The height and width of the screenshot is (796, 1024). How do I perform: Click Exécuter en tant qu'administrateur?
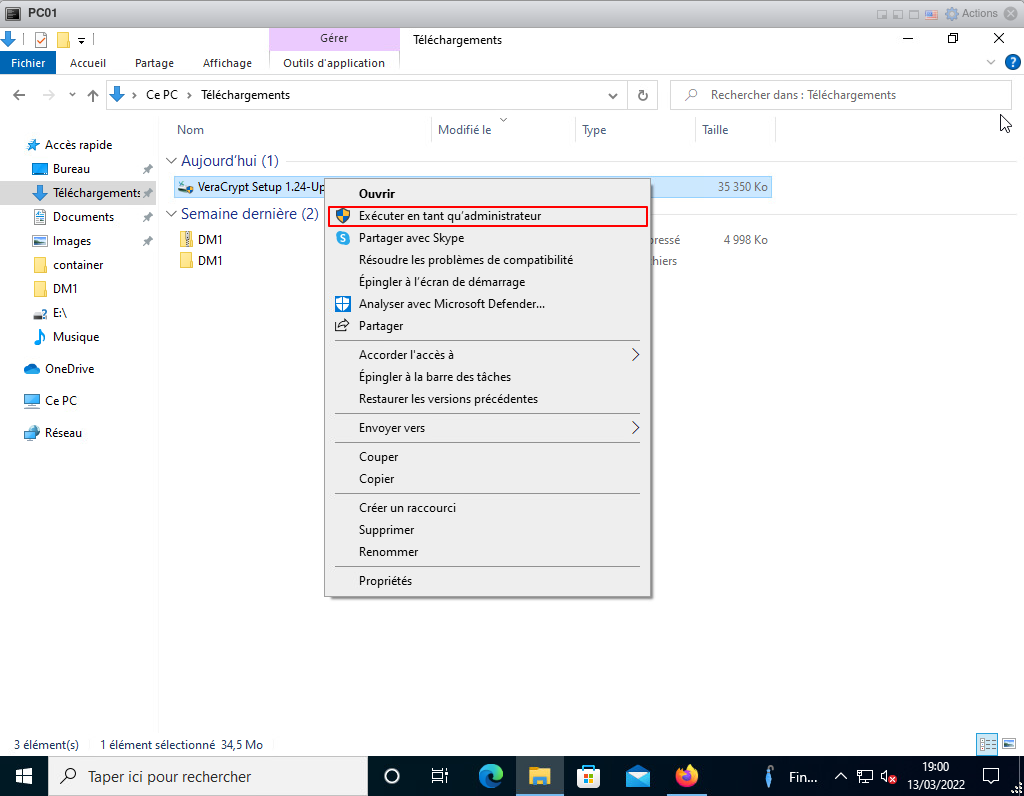[x=449, y=216]
